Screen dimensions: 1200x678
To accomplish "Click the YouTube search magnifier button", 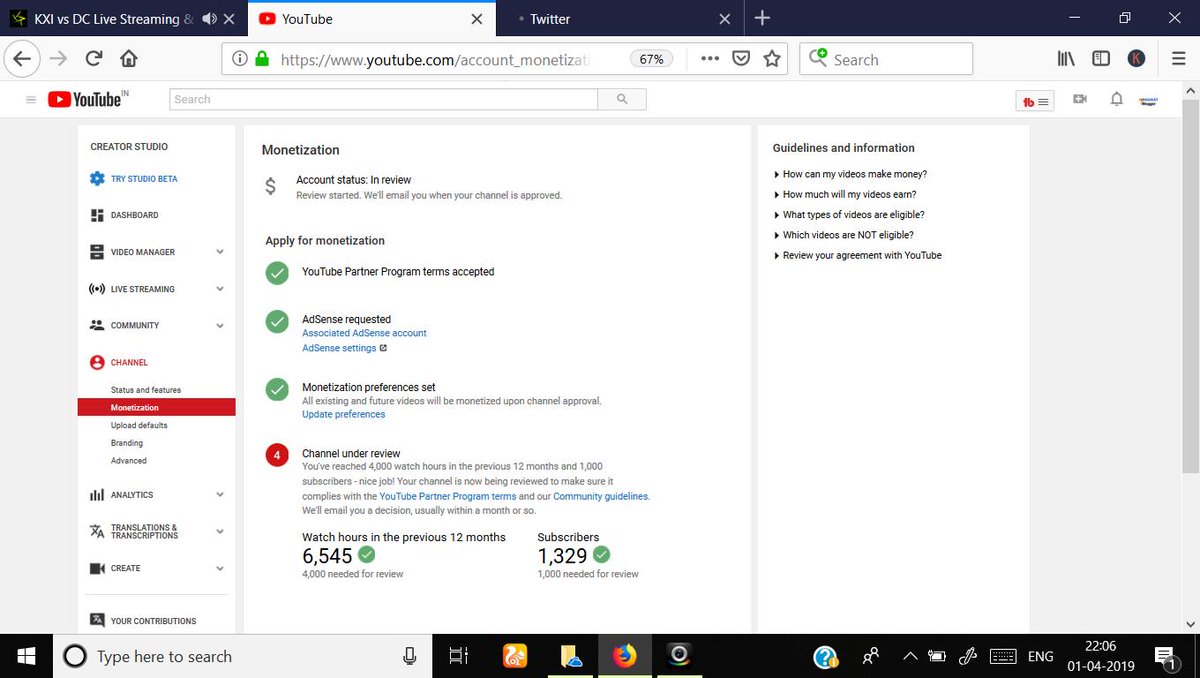I will (x=622, y=99).
